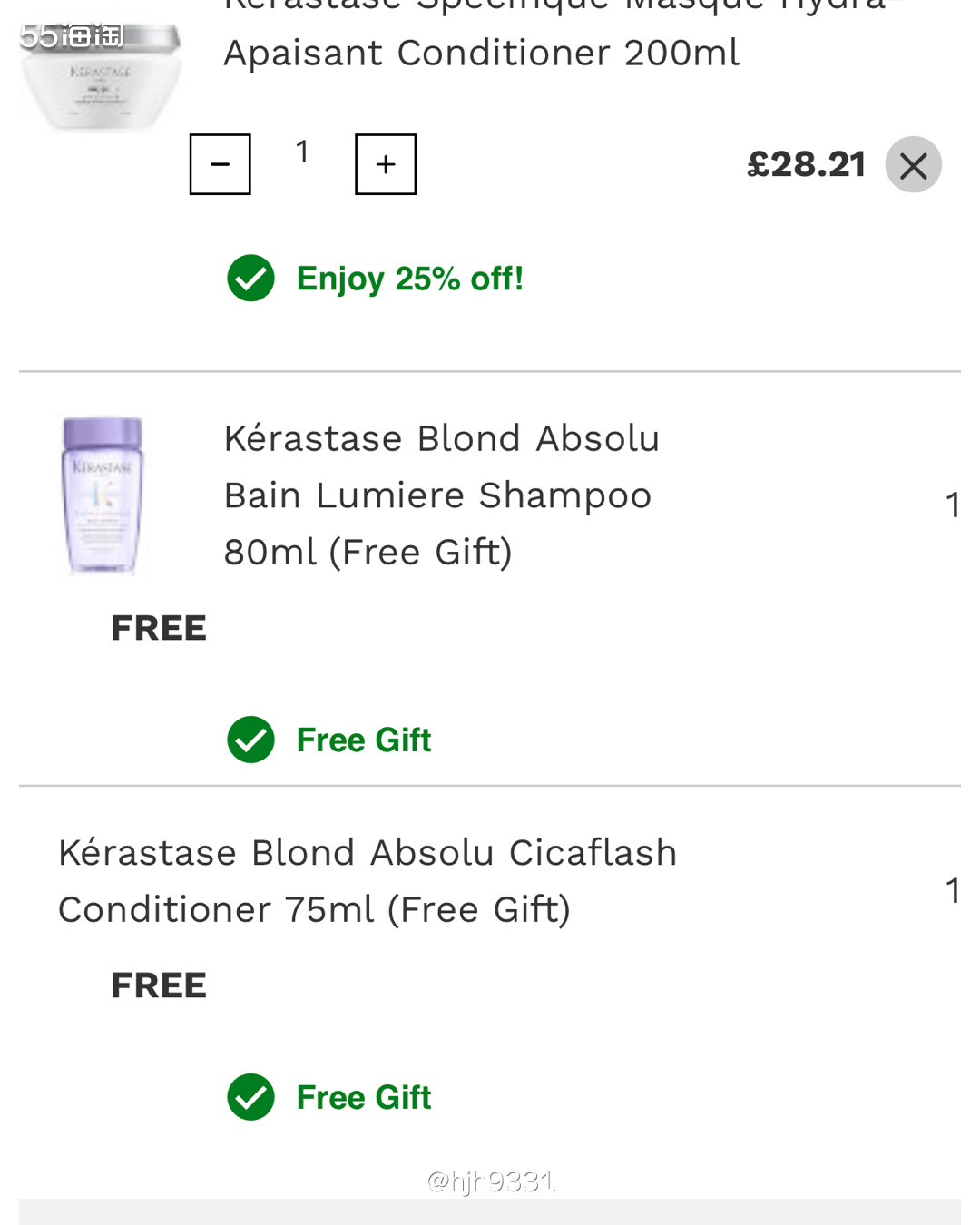Decrease conditioner quantity with the minus button
The image size is (980, 1225).
(220, 164)
